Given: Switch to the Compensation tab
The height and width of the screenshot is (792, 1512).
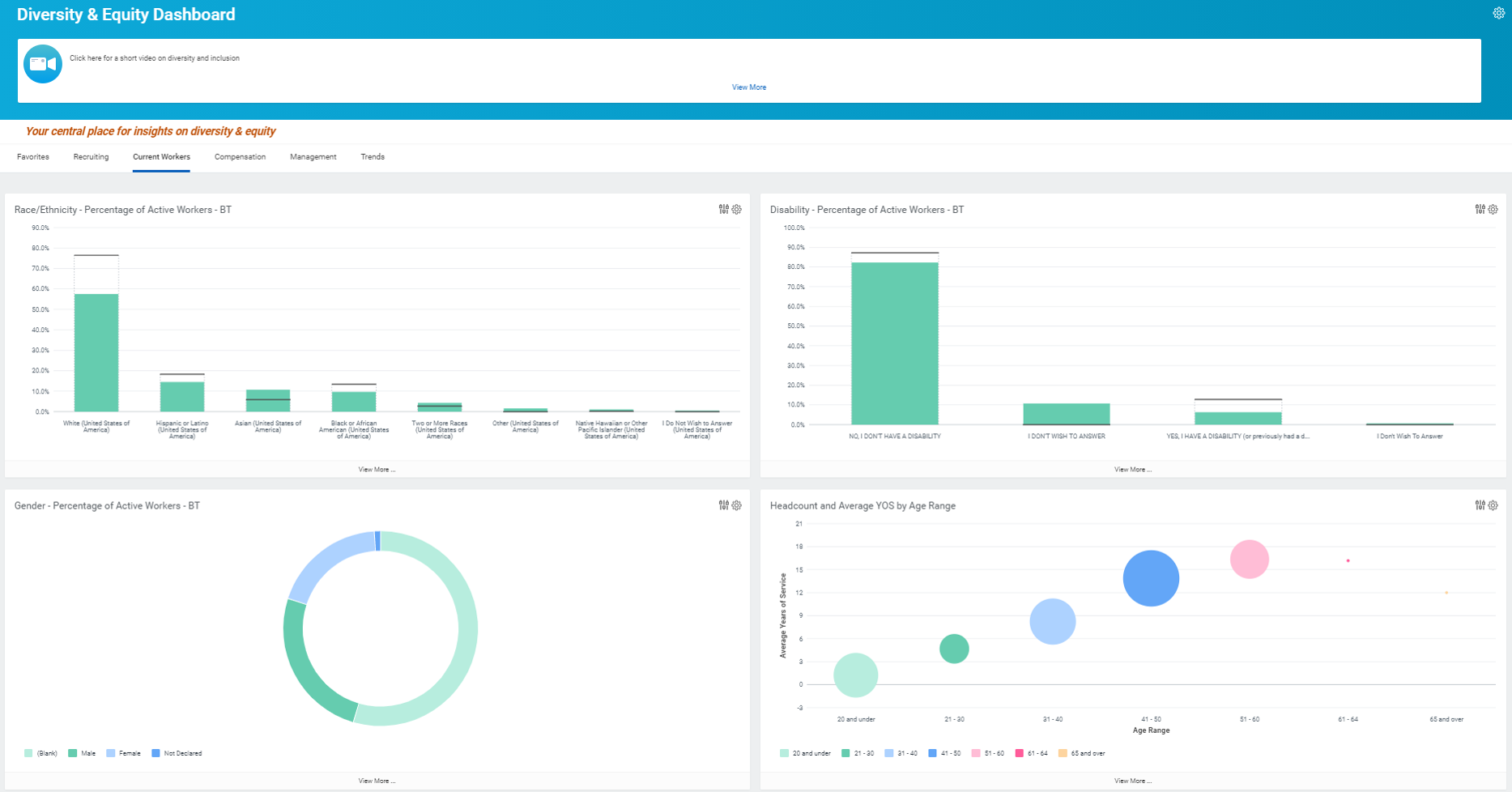Looking at the screenshot, I should (x=240, y=156).
